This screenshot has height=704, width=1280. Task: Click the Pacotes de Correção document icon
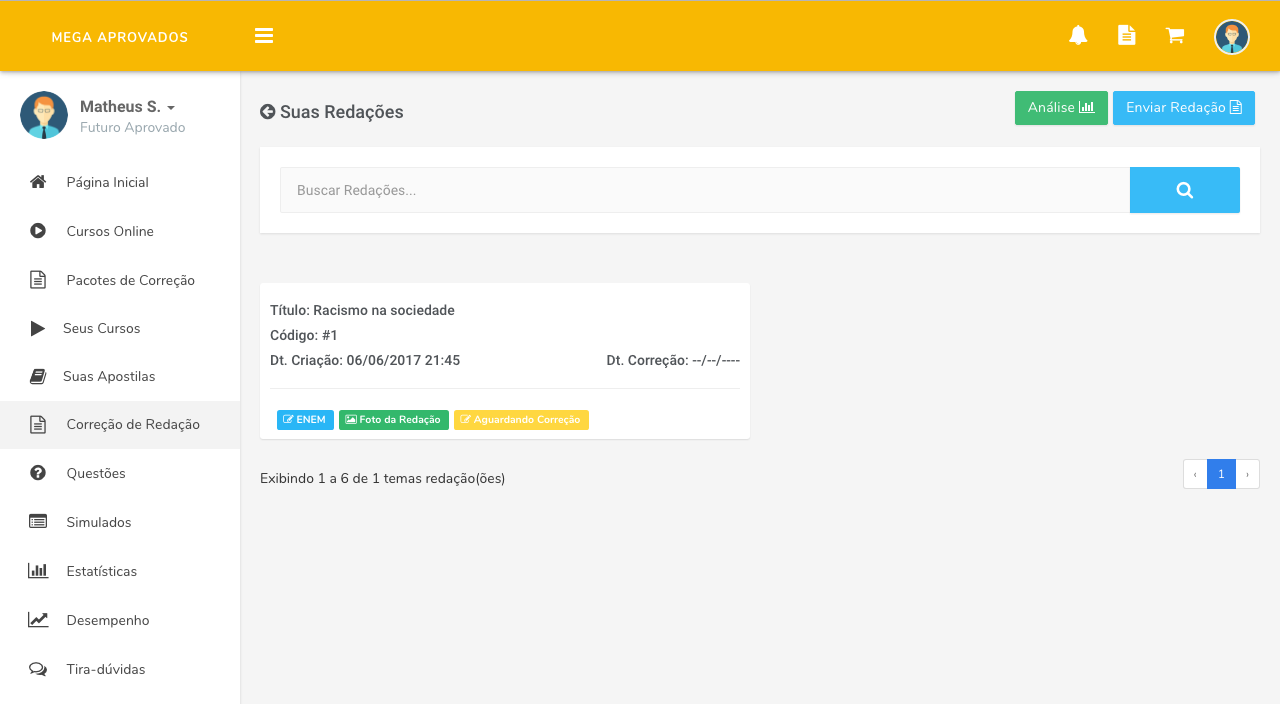(x=38, y=280)
